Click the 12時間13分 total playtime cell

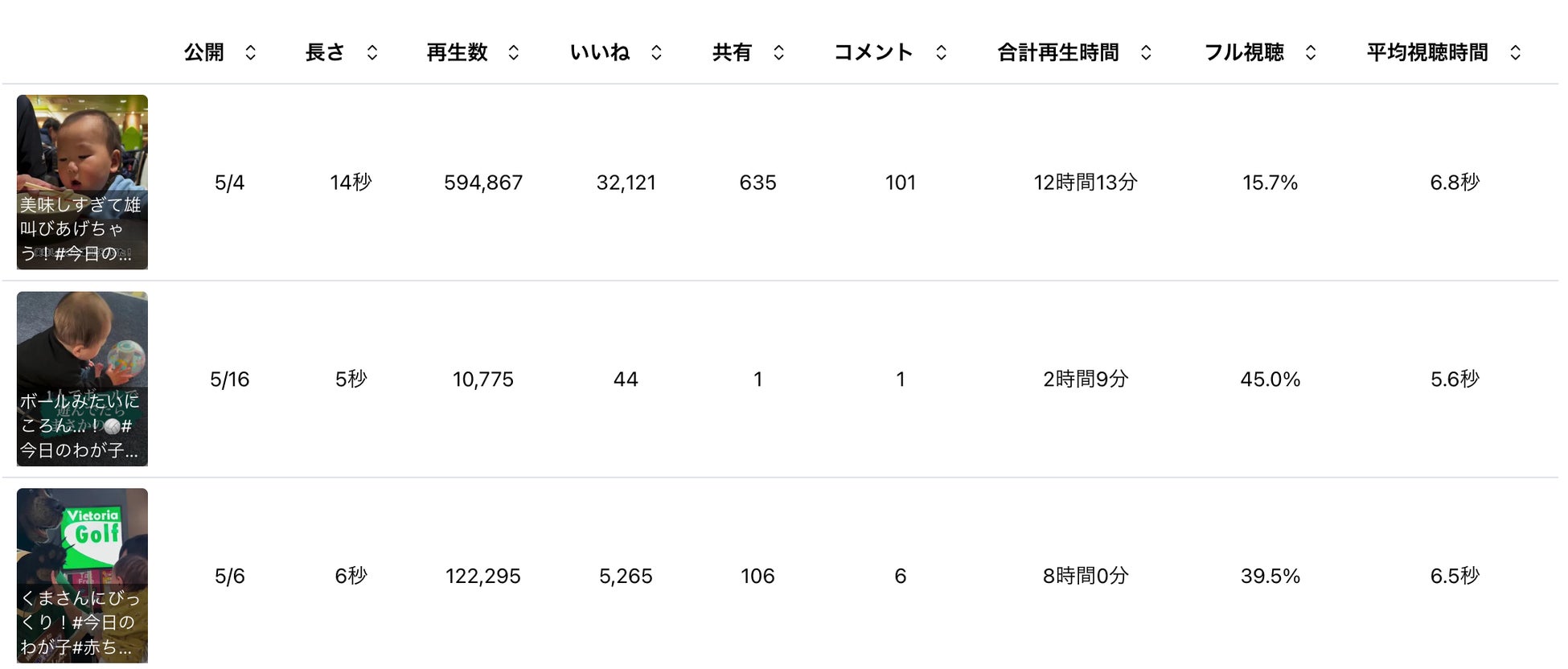point(1086,183)
